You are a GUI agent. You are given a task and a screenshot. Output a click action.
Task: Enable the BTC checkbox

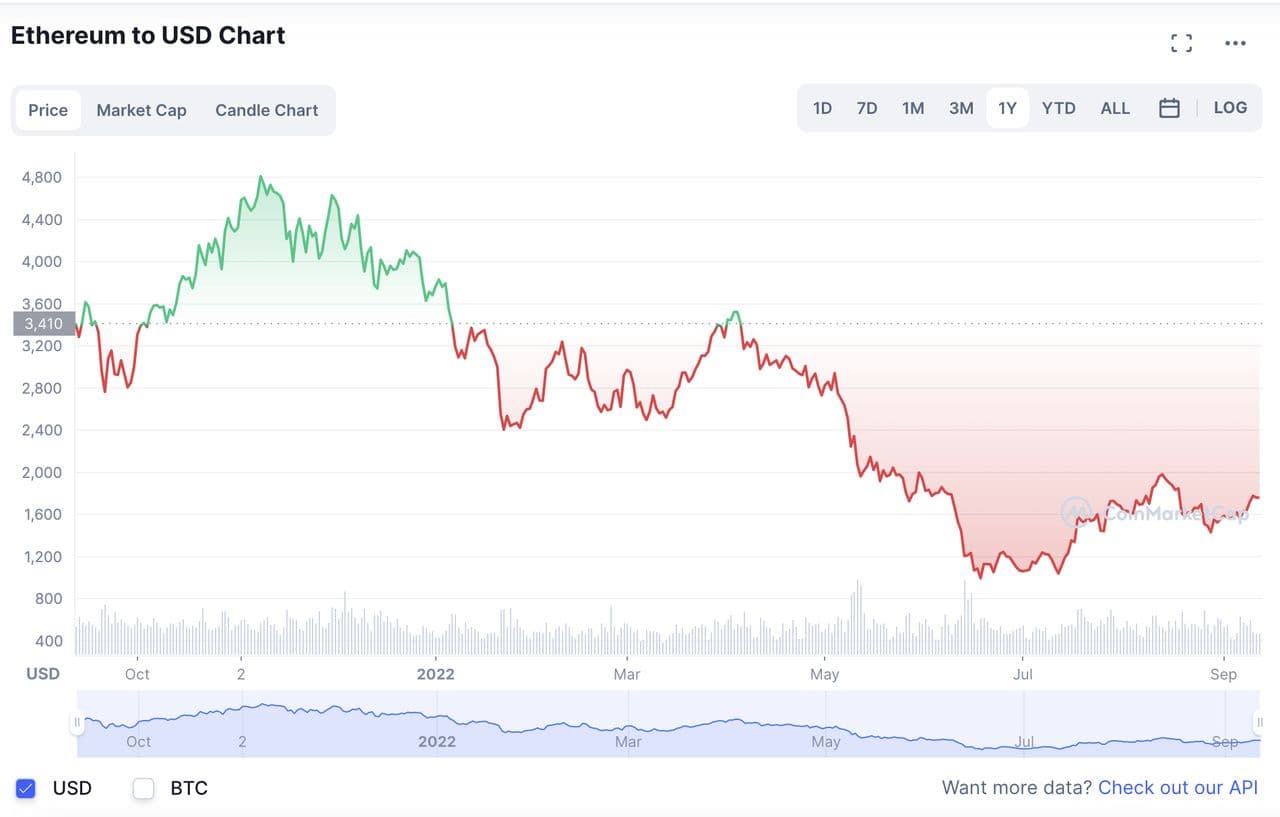[x=144, y=788]
